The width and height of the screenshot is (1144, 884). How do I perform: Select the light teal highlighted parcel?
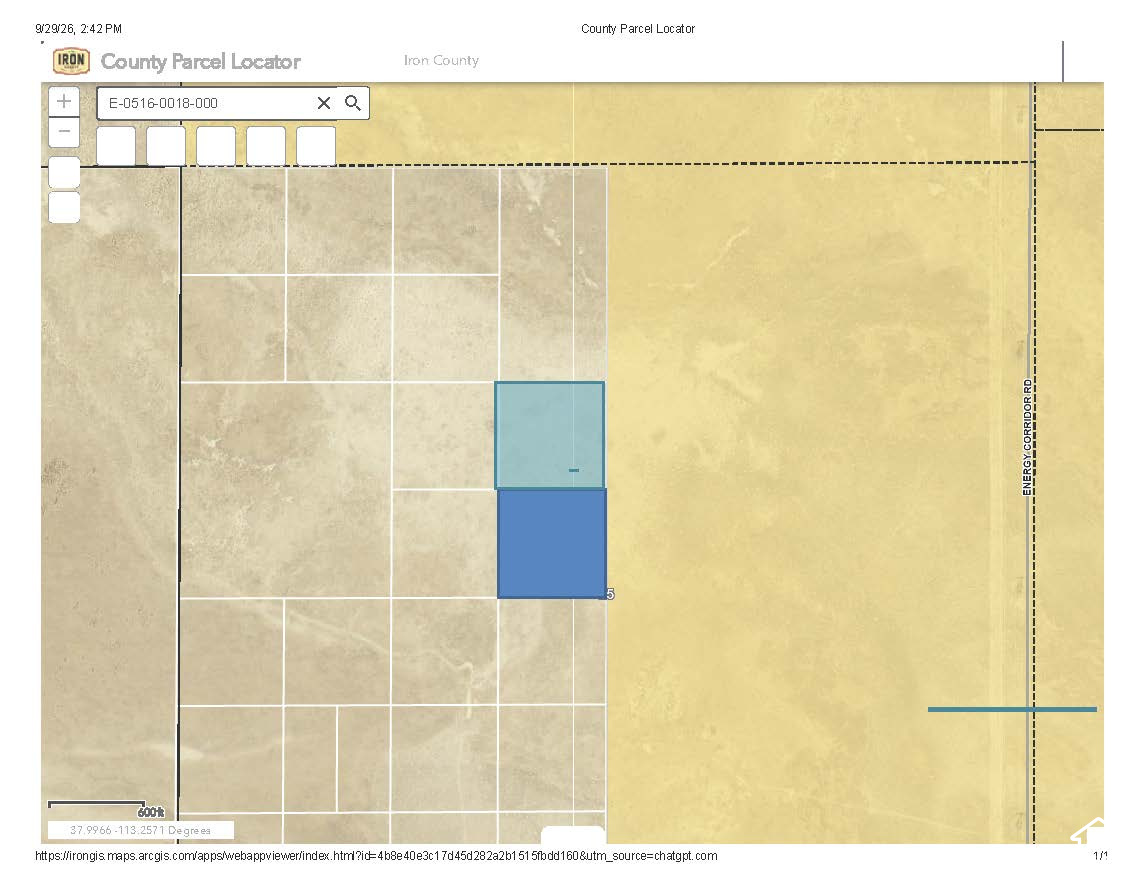(x=549, y=435)
